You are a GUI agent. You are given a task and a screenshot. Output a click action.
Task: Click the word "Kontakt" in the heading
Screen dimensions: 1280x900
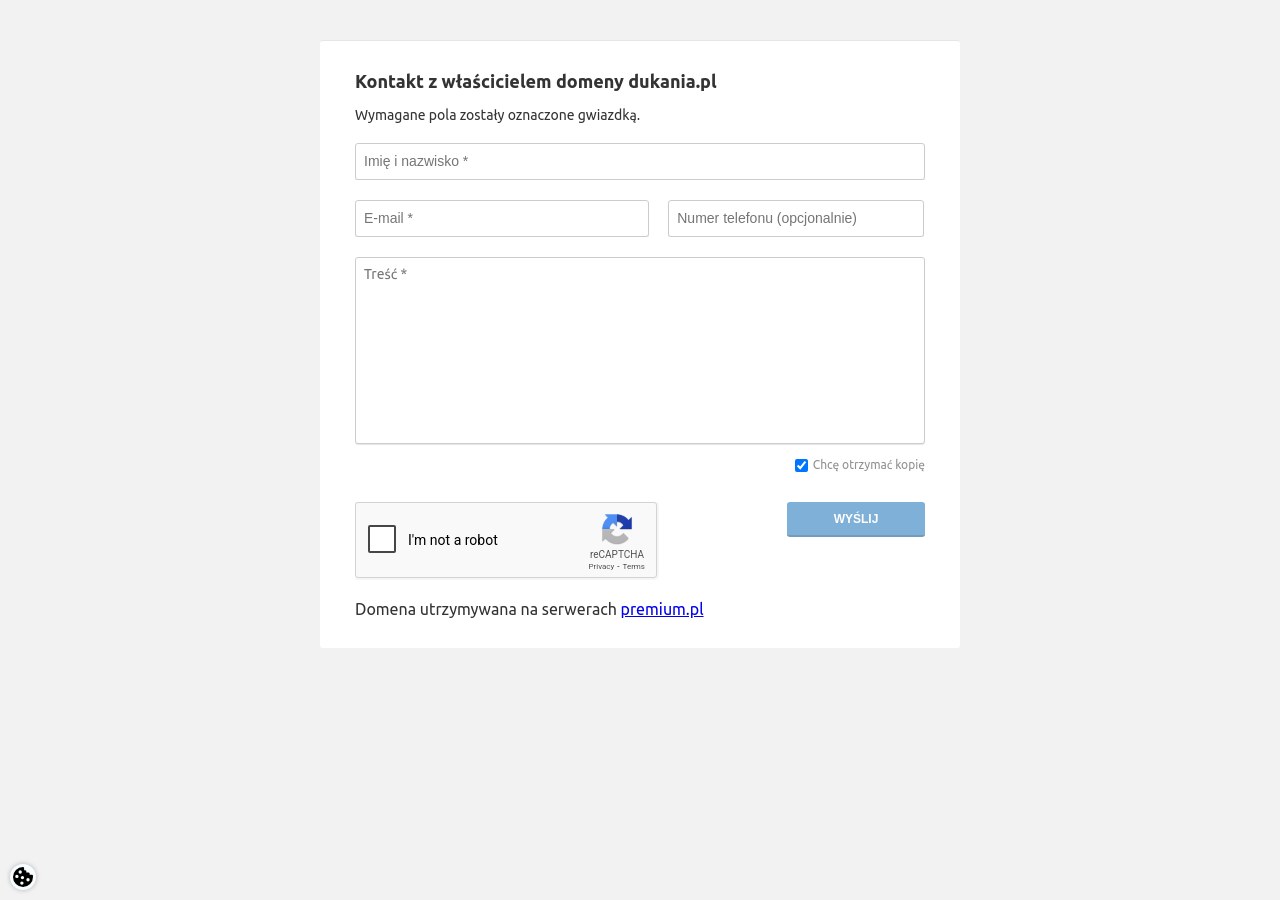coord(389,82)
